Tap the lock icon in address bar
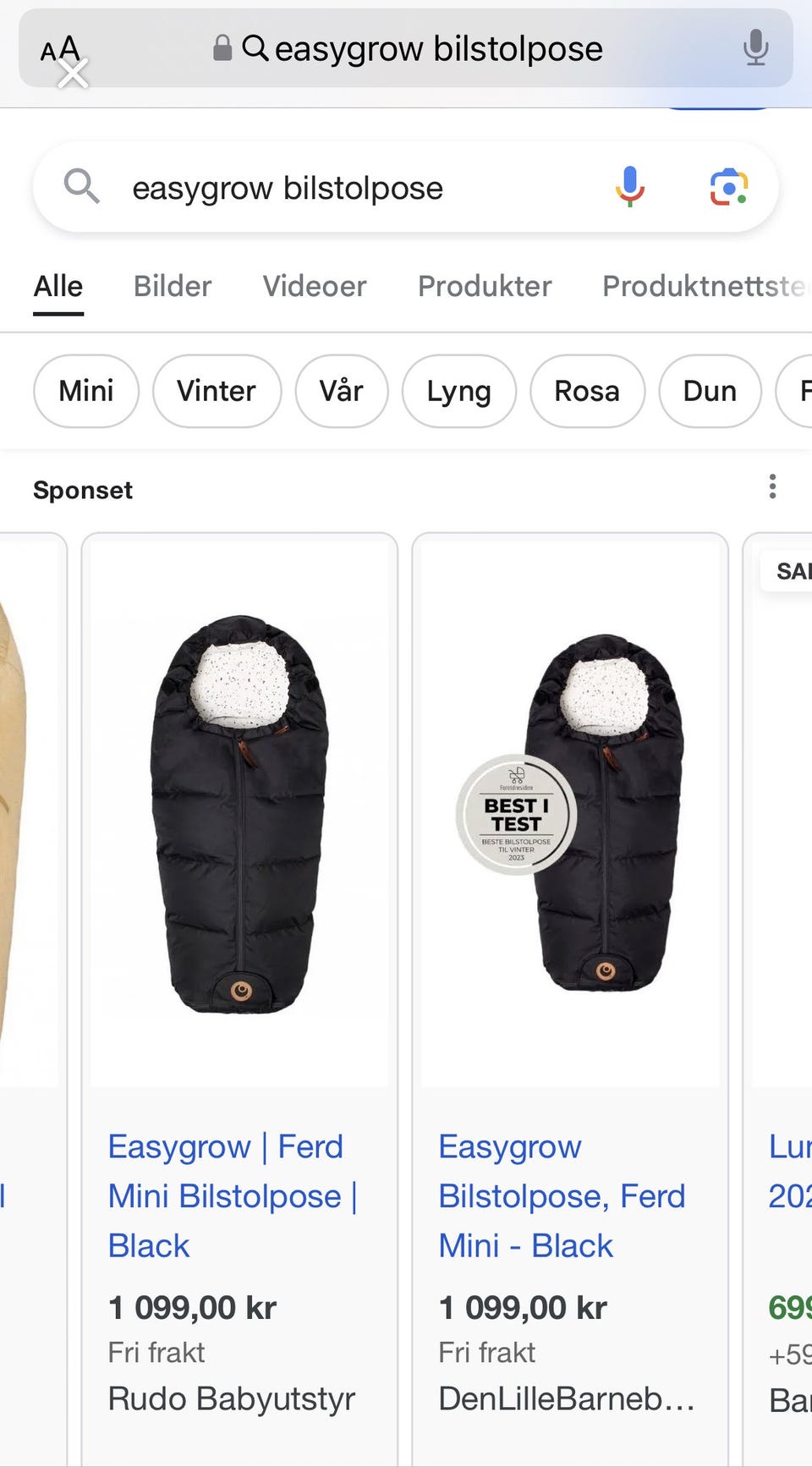The image size is (812, 1467). click(x=222, y=48)
